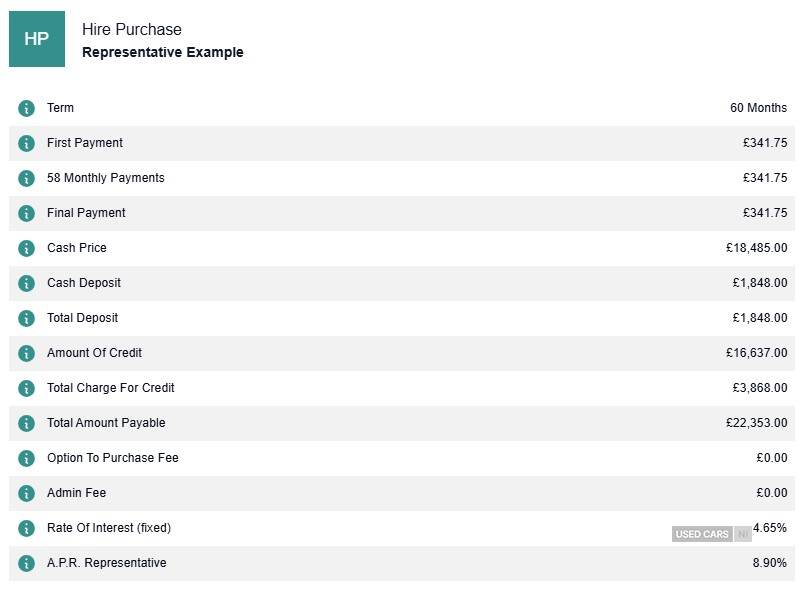Click Total Charge For Credit info icon
Viewport: 809px width, 589px height.
click(27, 388)
